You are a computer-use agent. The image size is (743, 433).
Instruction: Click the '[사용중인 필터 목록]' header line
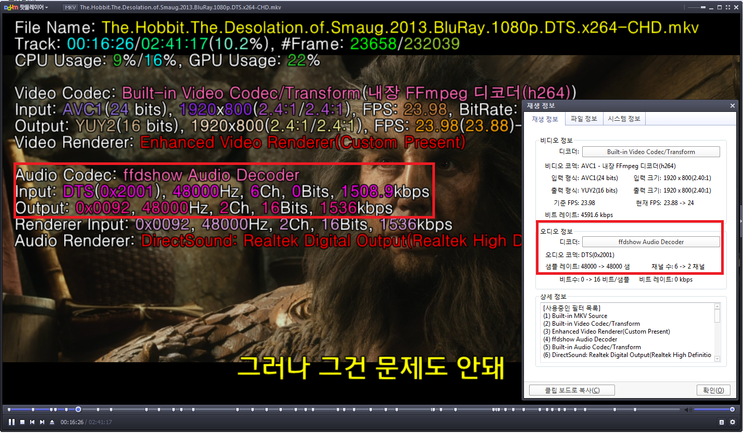(571, 308)
